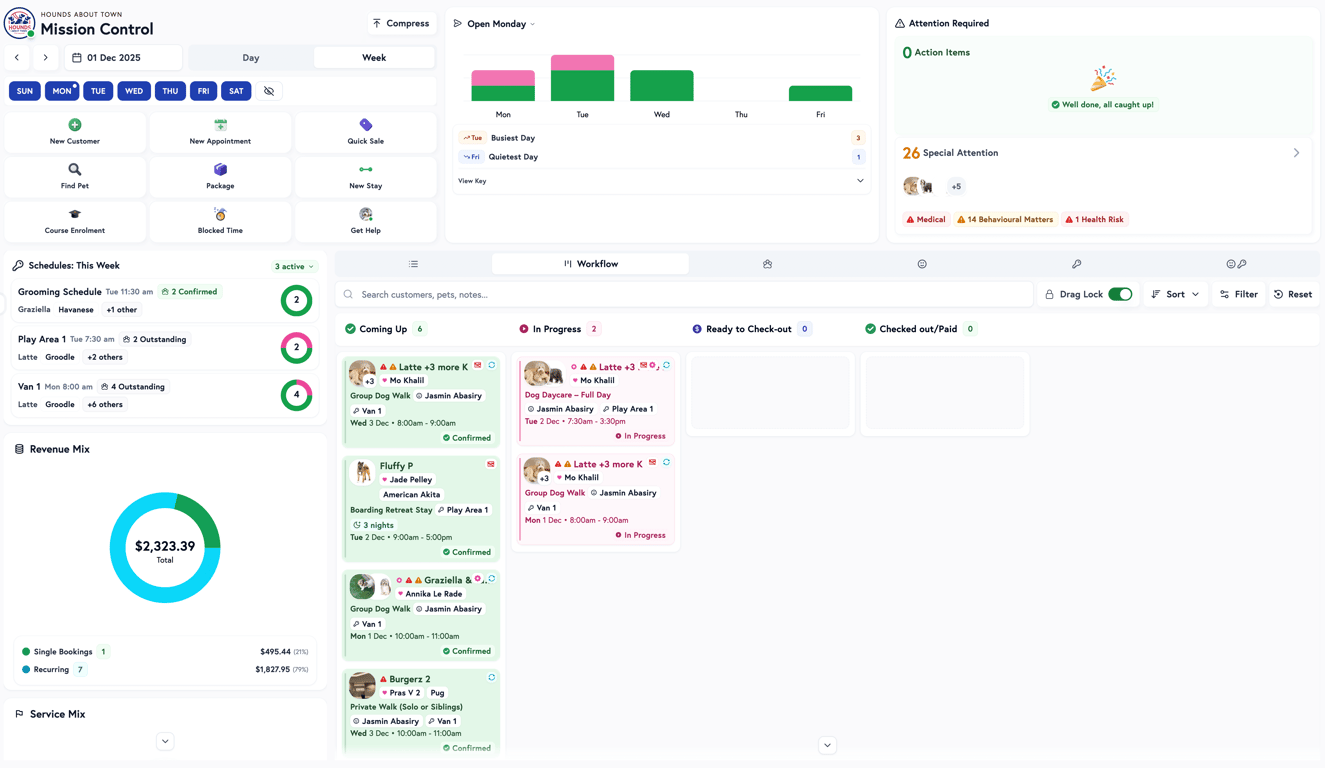Click the down chevron below workflow columns

(x=827, y=745)
